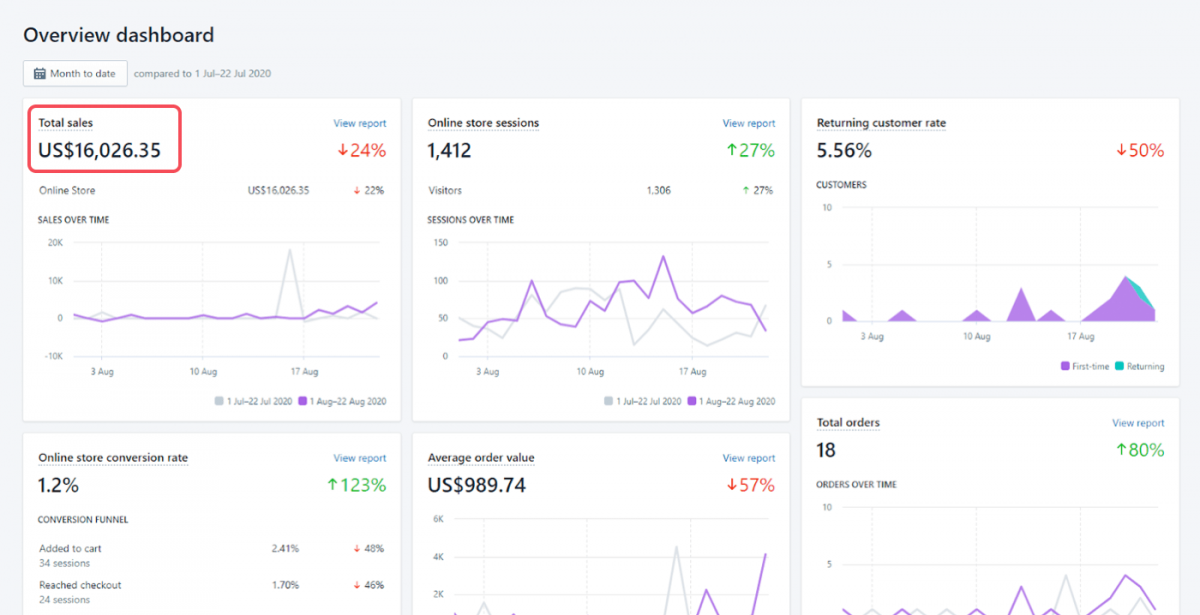The width and height of the screenshot is (1200, 615).
Task: Click the Returning customer rate title
Action: click(x=881, y=123)
